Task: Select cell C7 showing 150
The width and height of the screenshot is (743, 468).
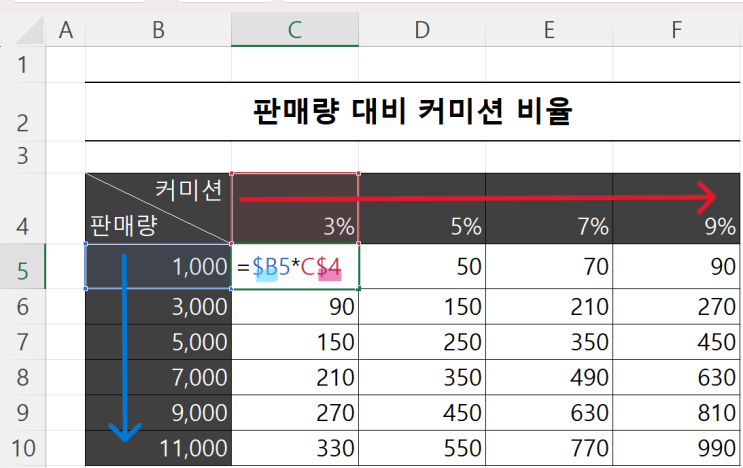Action: 295,342
